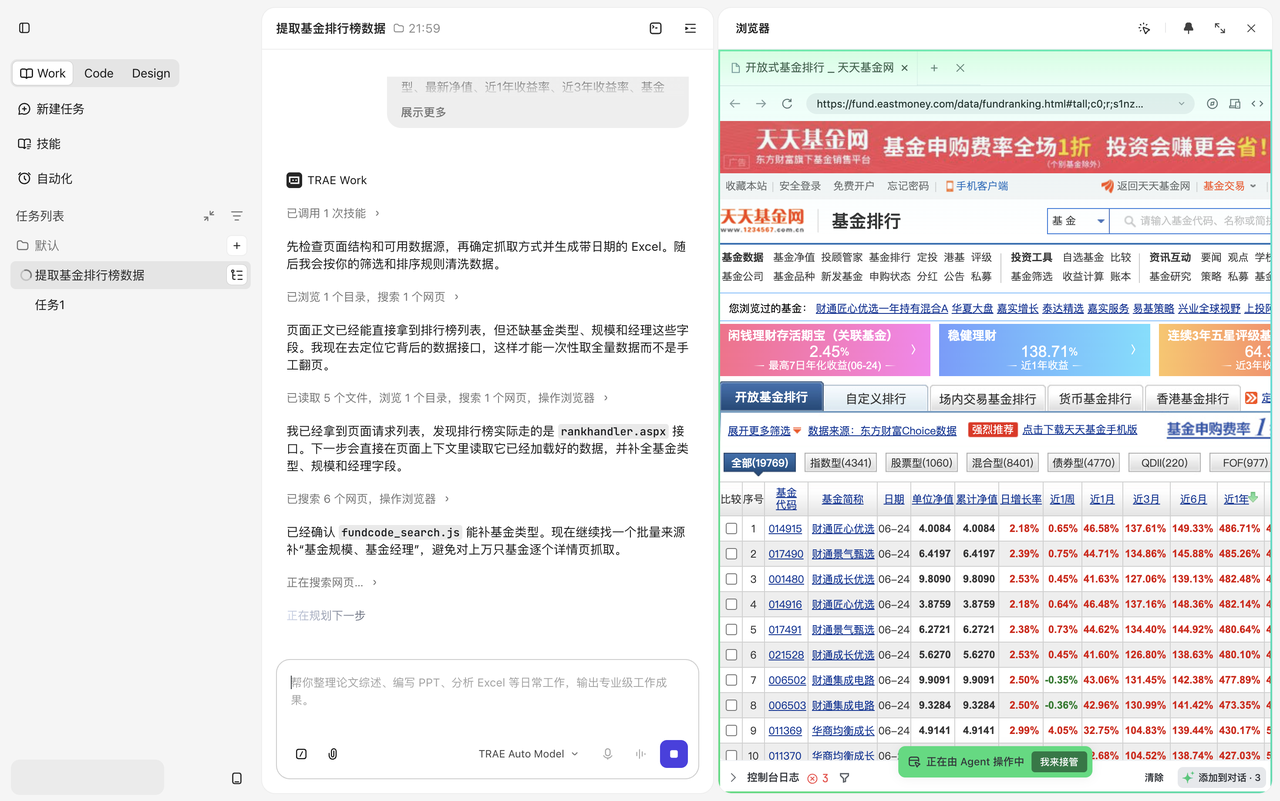Image resolution: width=1280 pixels, height=801 pixels.
Task: Stop the running agent task
Action: tap(674, 754)
